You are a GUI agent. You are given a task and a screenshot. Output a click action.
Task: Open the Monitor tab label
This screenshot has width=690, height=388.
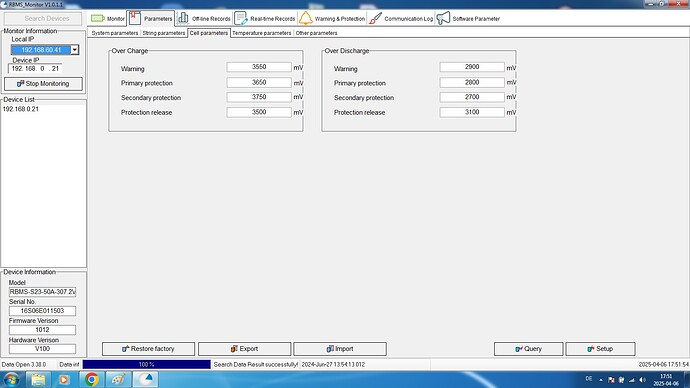tap(116, 19)
